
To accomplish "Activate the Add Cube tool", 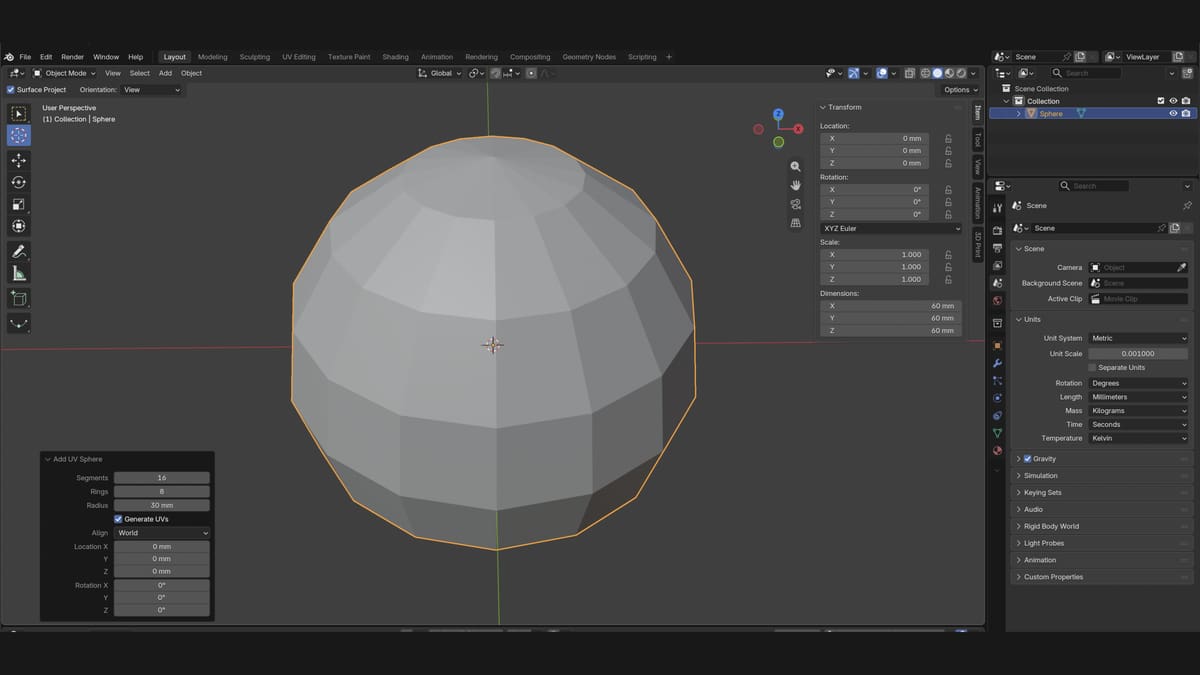I will 19,298.
